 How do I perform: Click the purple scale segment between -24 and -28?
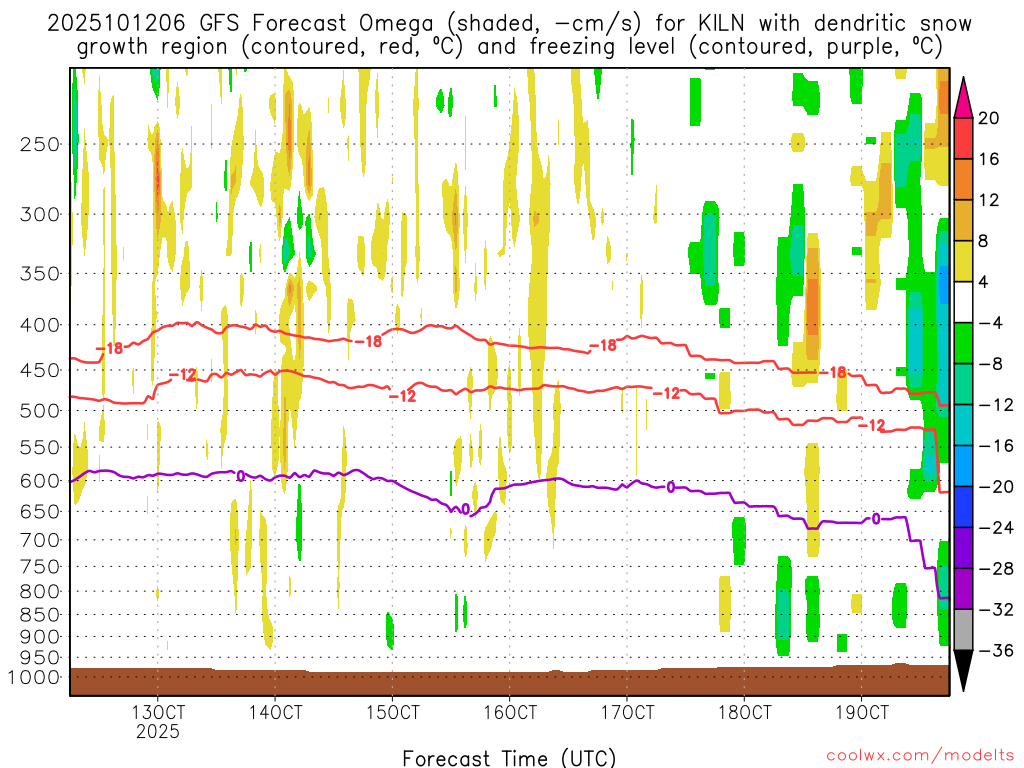[963, 549]
